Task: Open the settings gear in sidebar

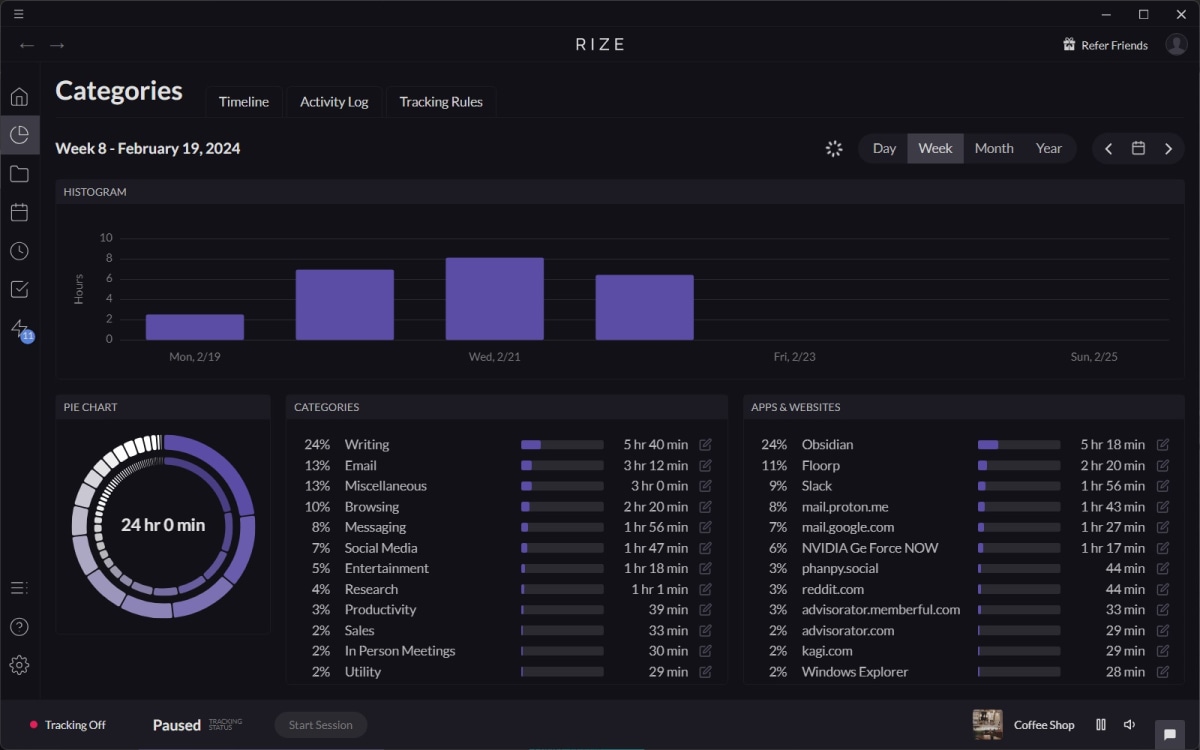Action: [x=19, y=665]
